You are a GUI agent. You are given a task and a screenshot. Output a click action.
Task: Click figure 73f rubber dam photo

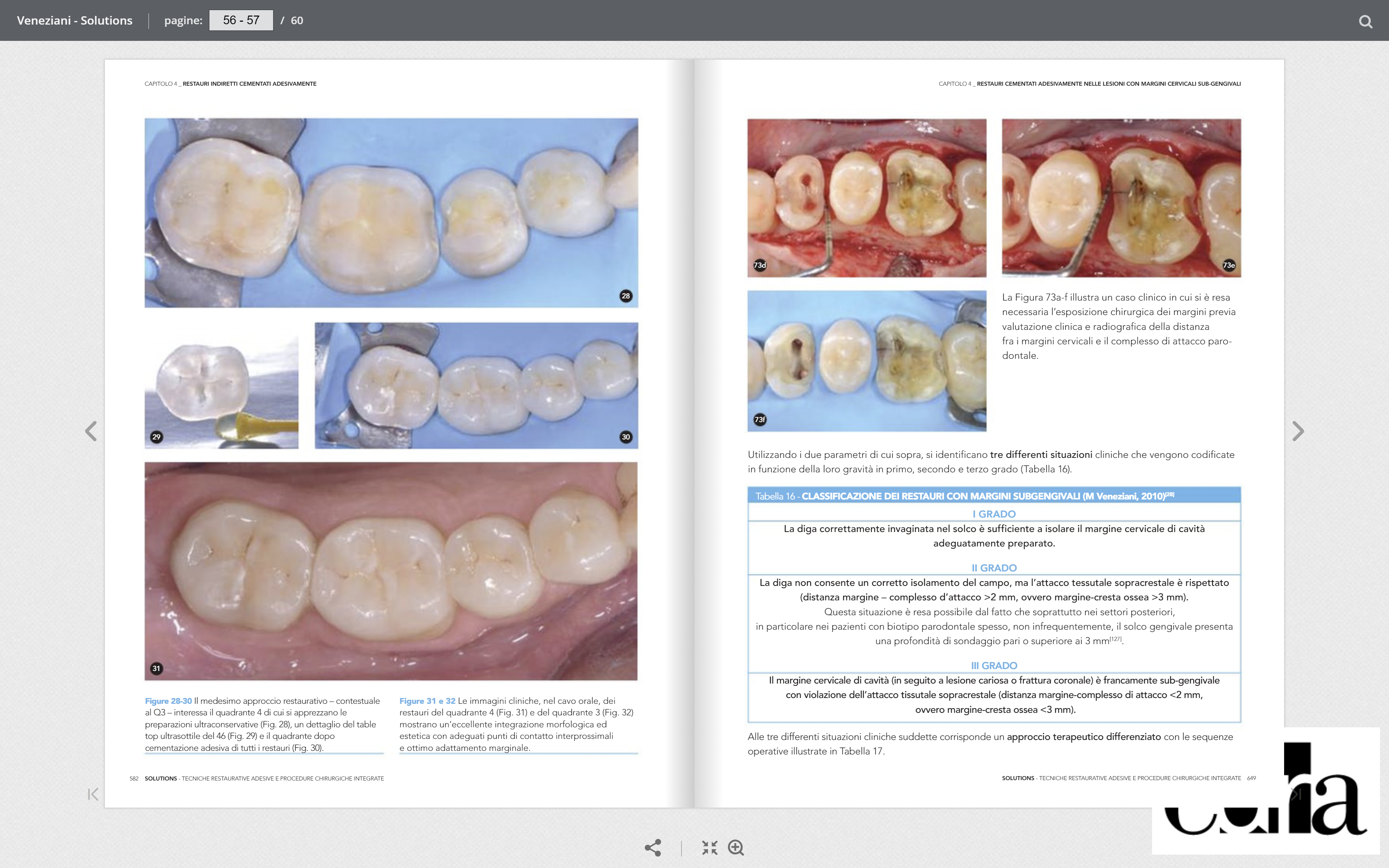867,361
